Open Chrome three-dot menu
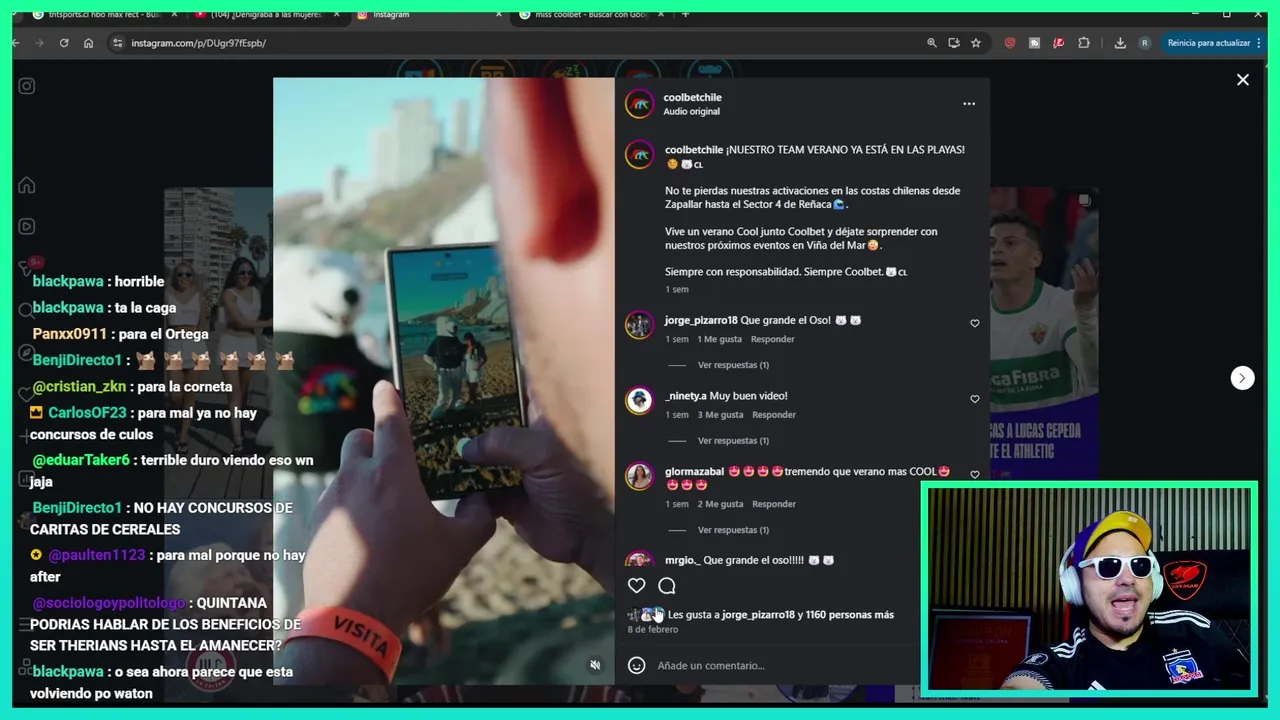Viewport: 1280px width, 720px height. point(1259,43)
